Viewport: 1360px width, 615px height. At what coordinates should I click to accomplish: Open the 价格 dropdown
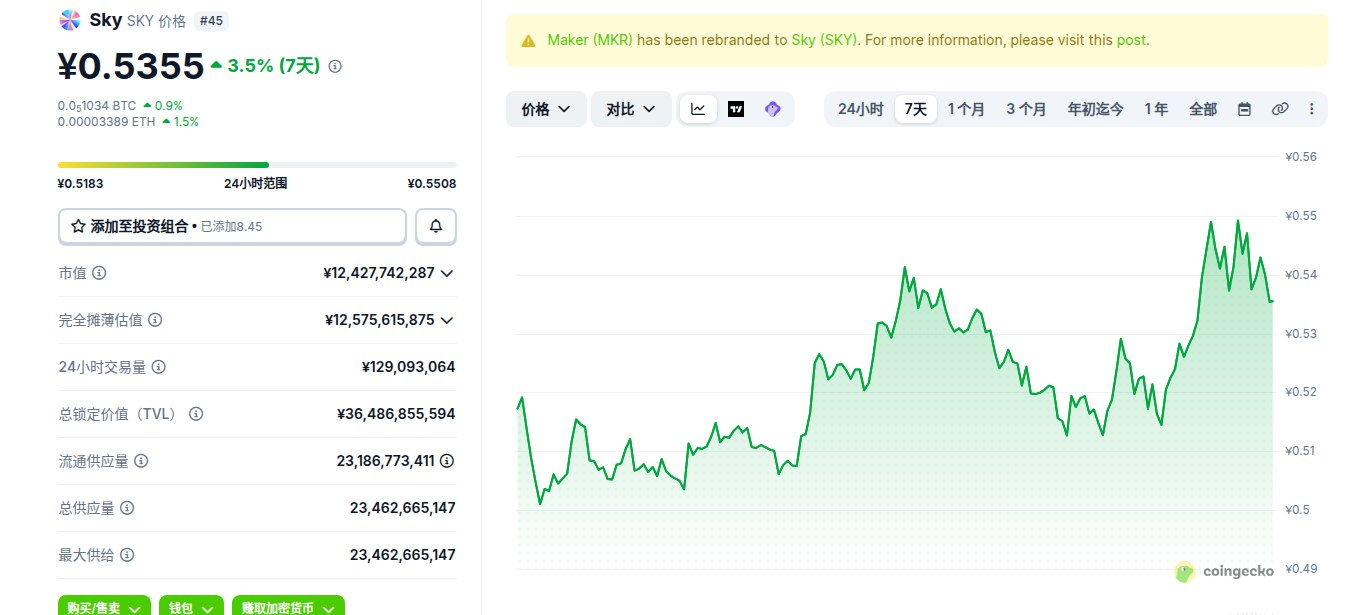coord(546,109)
